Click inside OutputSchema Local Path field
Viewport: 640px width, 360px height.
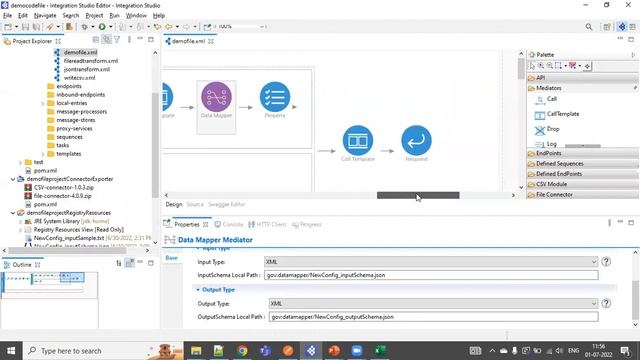(433, 317)
